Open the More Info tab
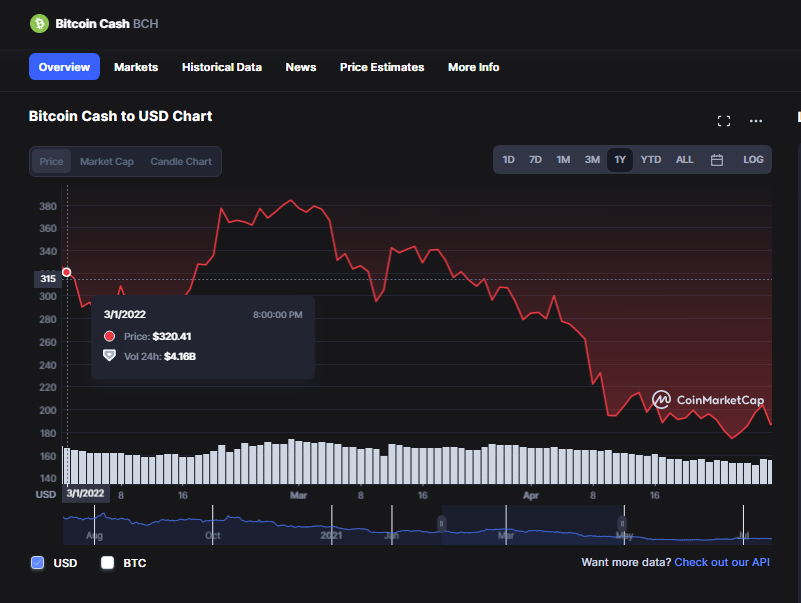Viewport: 801px width, 603px height. [474, 67]
